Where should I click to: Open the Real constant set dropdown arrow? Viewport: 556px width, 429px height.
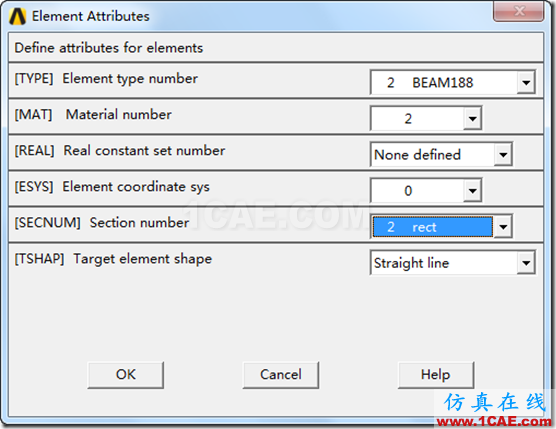pyautogui.click(x=503, y=155)
